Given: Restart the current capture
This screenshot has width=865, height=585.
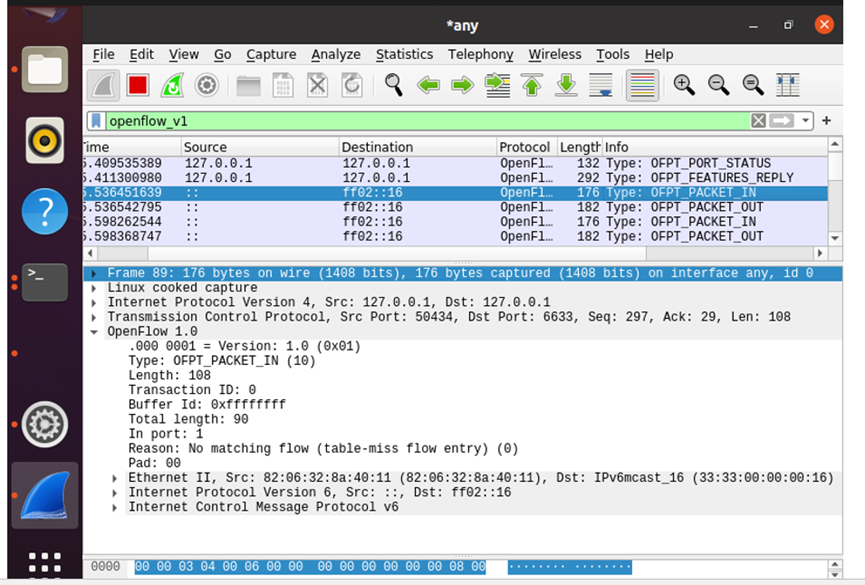Looking at the screenshot, I should tap(172, 86).
